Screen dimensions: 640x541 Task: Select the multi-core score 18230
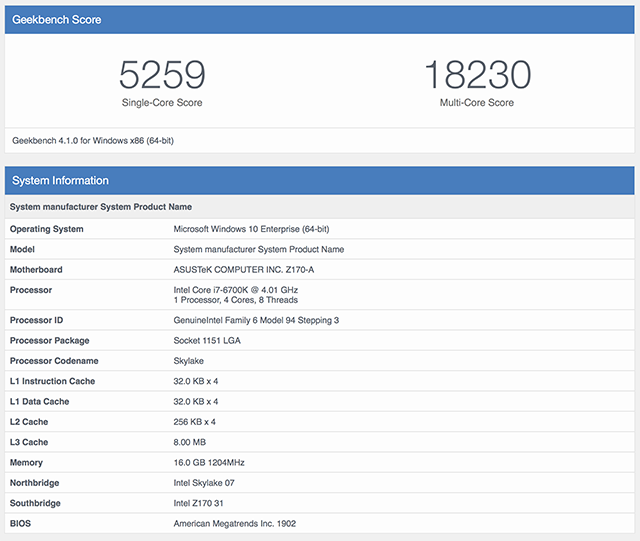(478, 75)
